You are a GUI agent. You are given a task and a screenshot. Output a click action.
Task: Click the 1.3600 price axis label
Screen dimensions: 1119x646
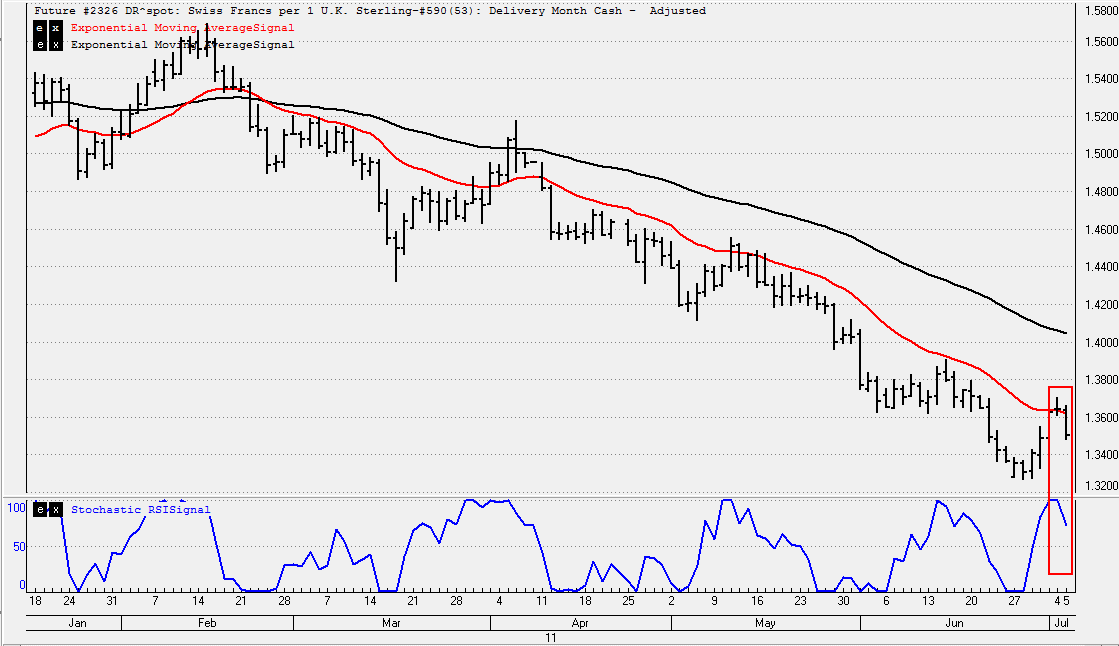1101,418
